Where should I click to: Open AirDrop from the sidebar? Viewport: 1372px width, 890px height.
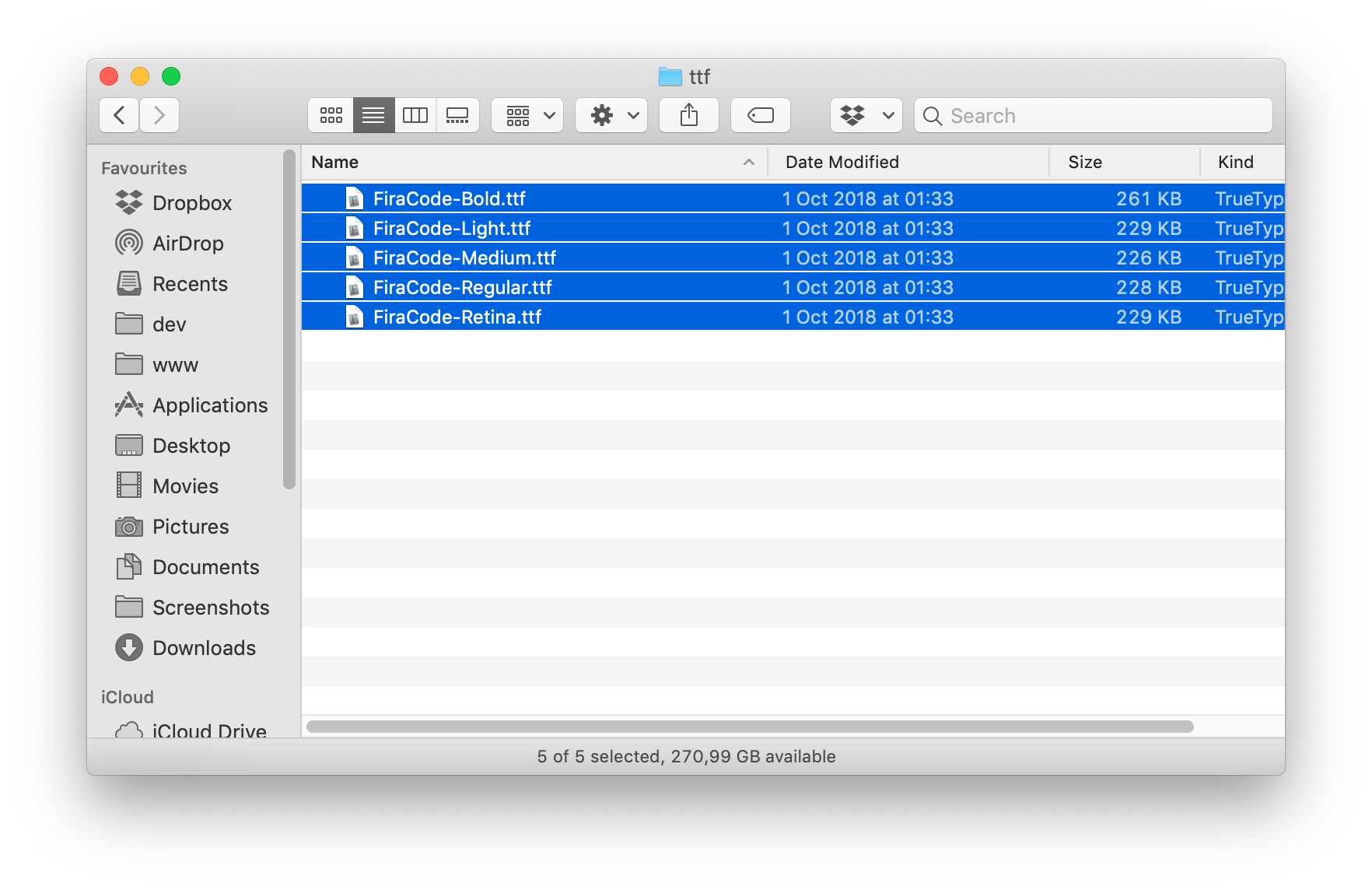[x=187, y=244]
